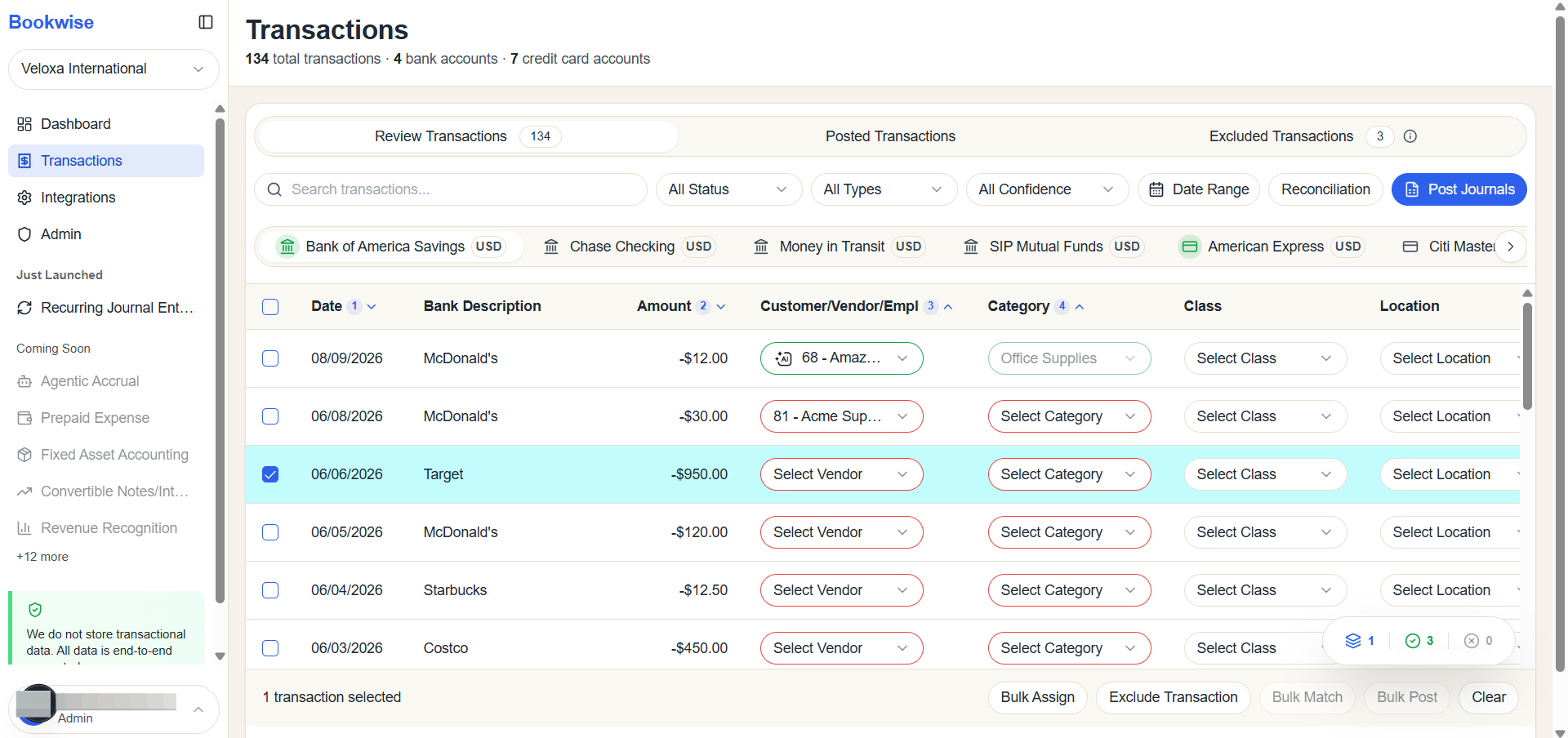Click the AI icon in the 68 - Amaz vendor field
Image resolution: width=1568 pixels, height=738 pixels.
[x=784, y=358]
